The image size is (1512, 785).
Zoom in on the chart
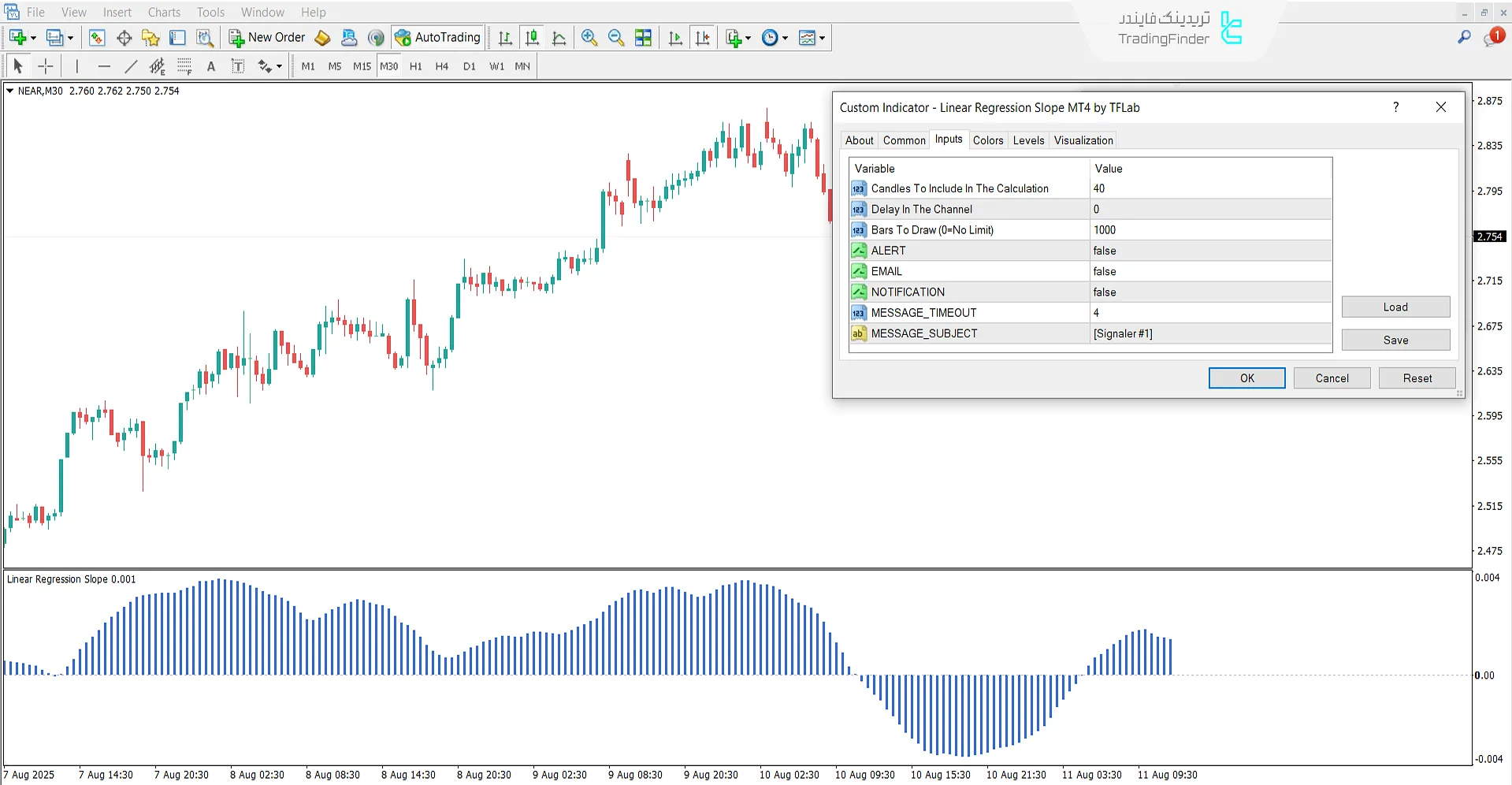589,37
